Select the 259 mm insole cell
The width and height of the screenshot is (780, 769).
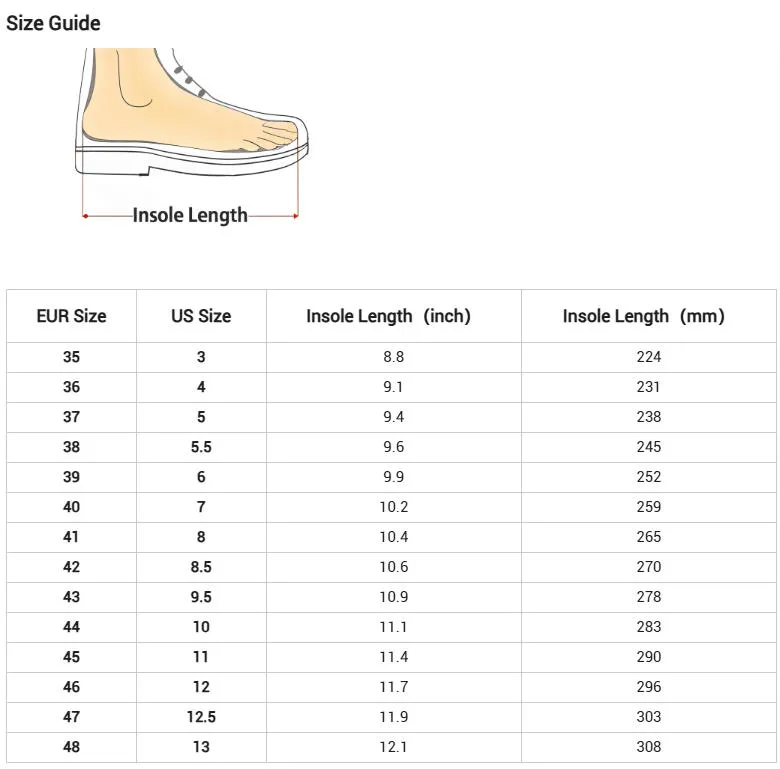(648, 507)
